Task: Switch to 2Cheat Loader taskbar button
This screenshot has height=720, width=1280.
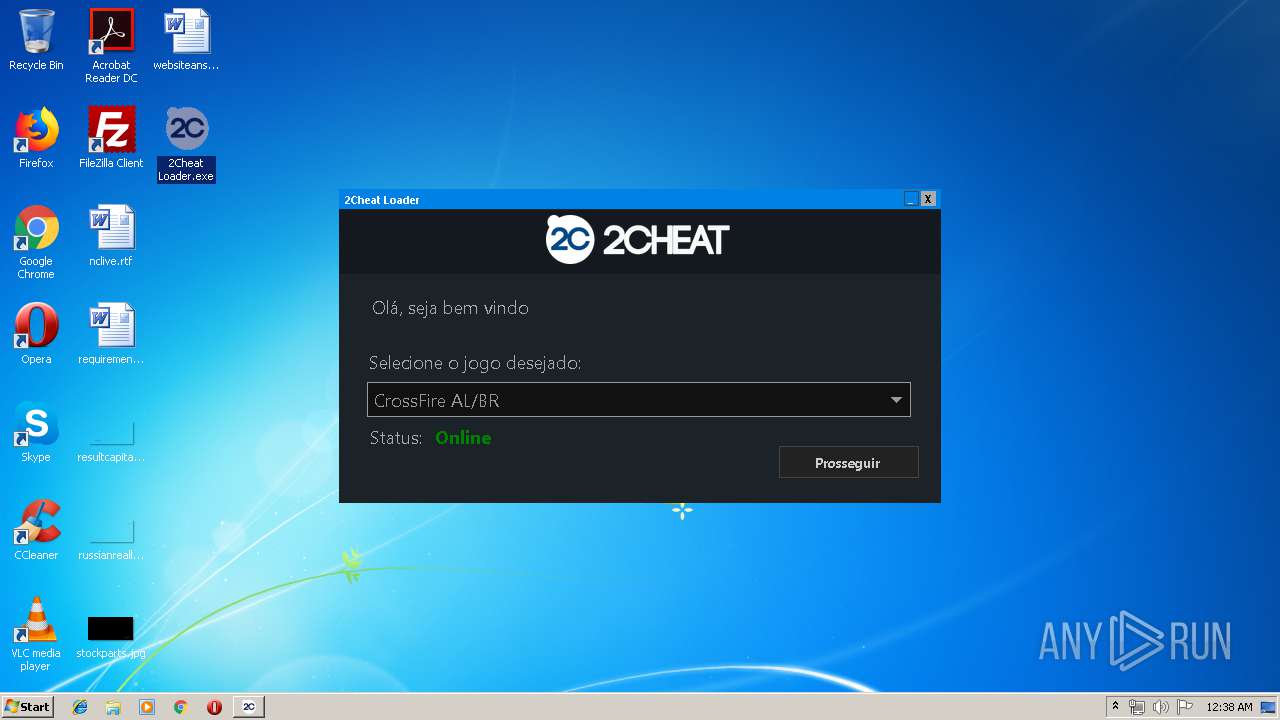Action: (249, 707)
